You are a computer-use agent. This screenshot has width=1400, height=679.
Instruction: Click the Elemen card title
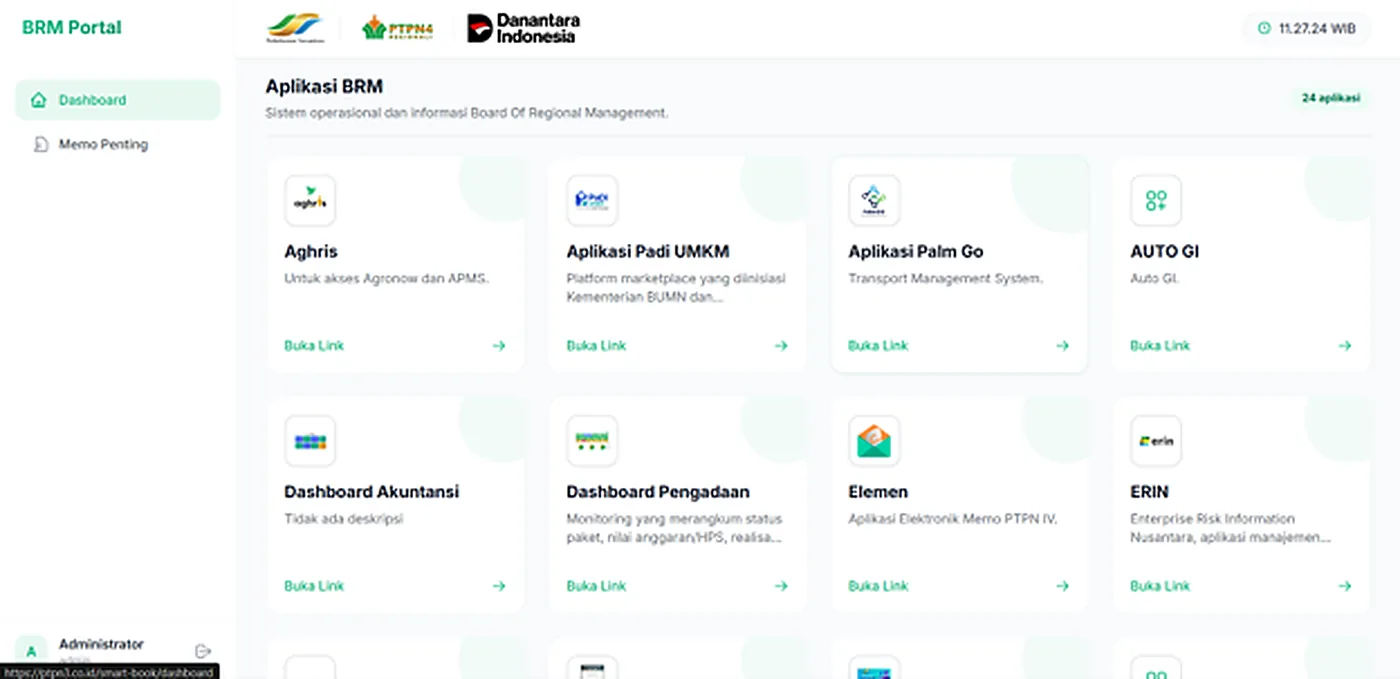coord(878,492)
